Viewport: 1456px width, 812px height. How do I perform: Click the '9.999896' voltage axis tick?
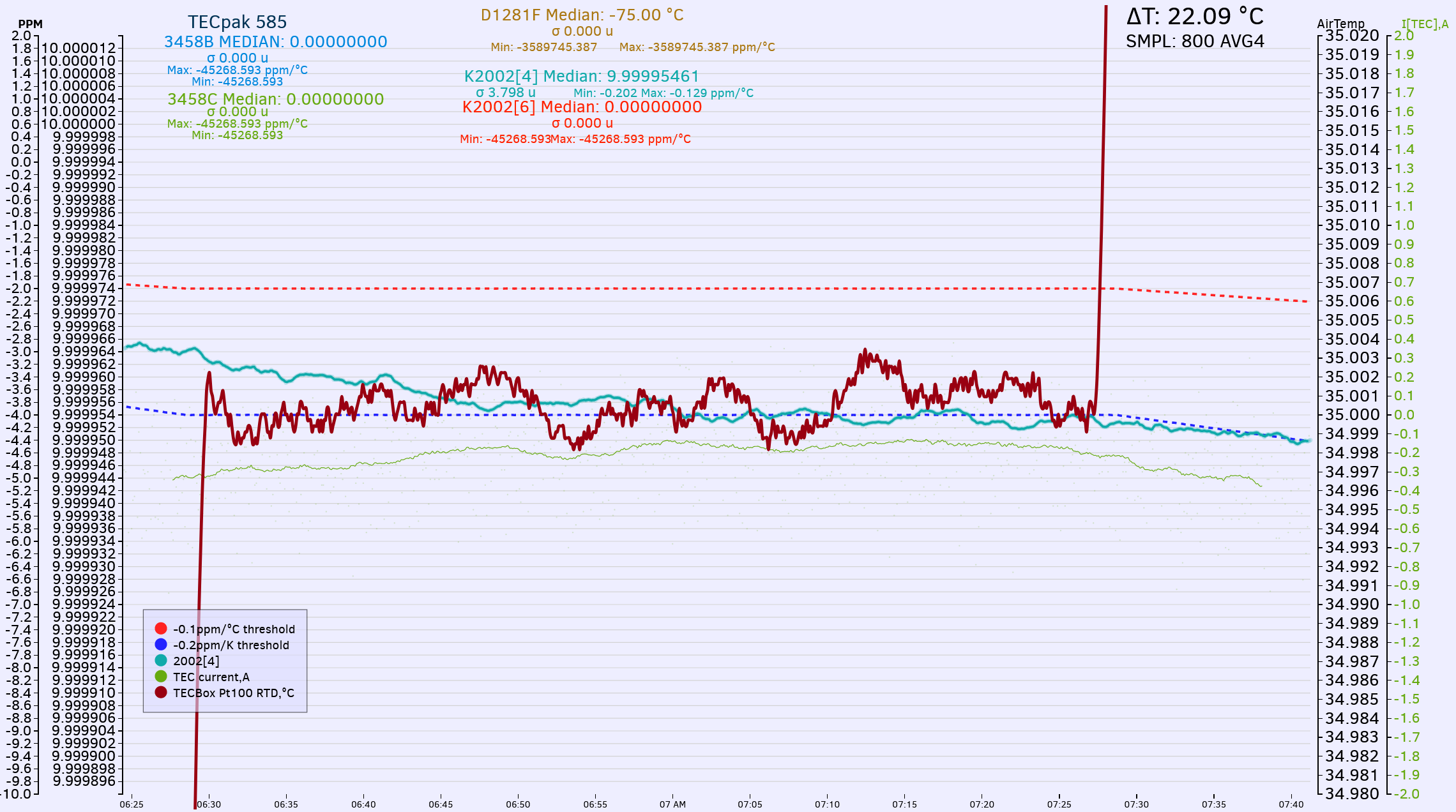[84, 781]
